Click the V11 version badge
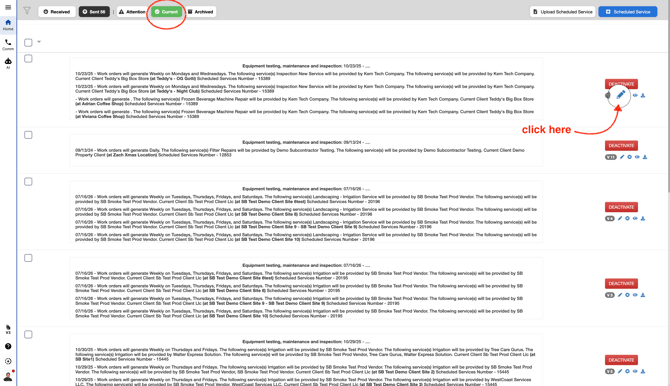The height and width of the screenshot is (386, 670). coord(611,157)
